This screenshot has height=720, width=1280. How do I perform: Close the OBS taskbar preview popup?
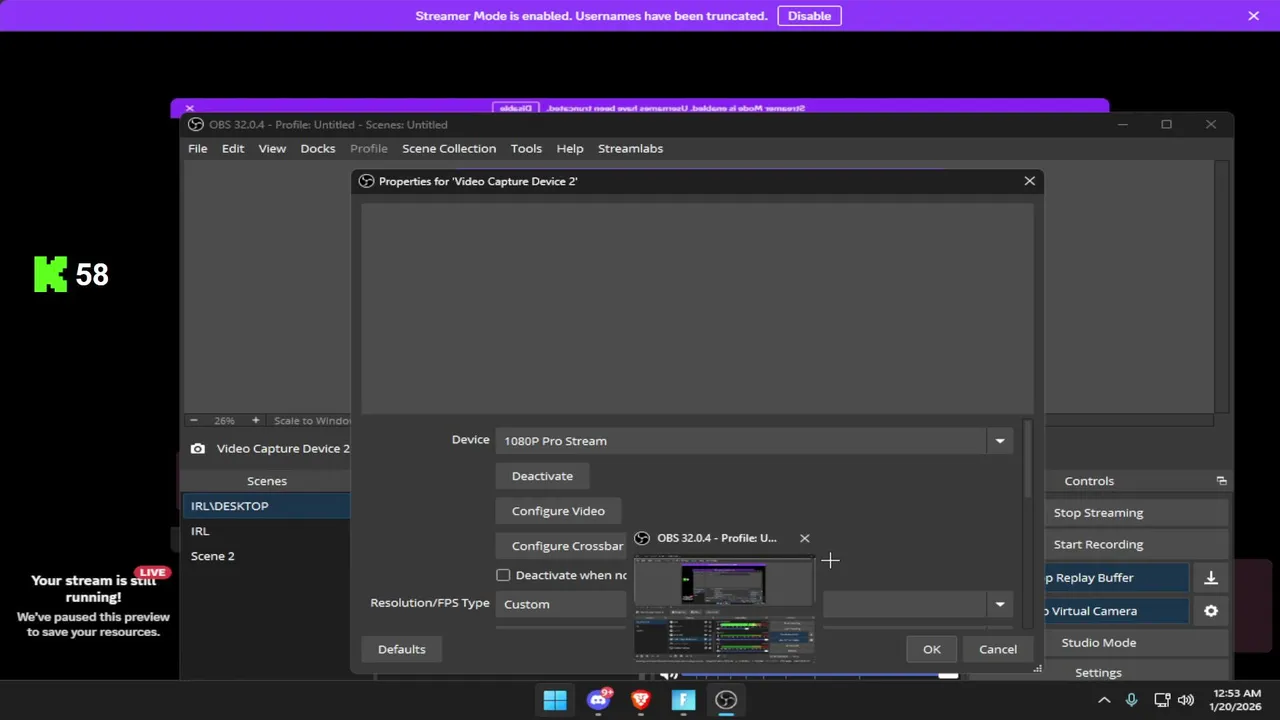(x=804, y=538)
